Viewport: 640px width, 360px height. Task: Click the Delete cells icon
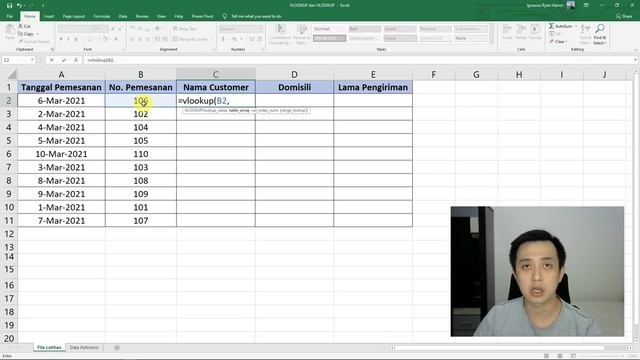pos(521,33)
